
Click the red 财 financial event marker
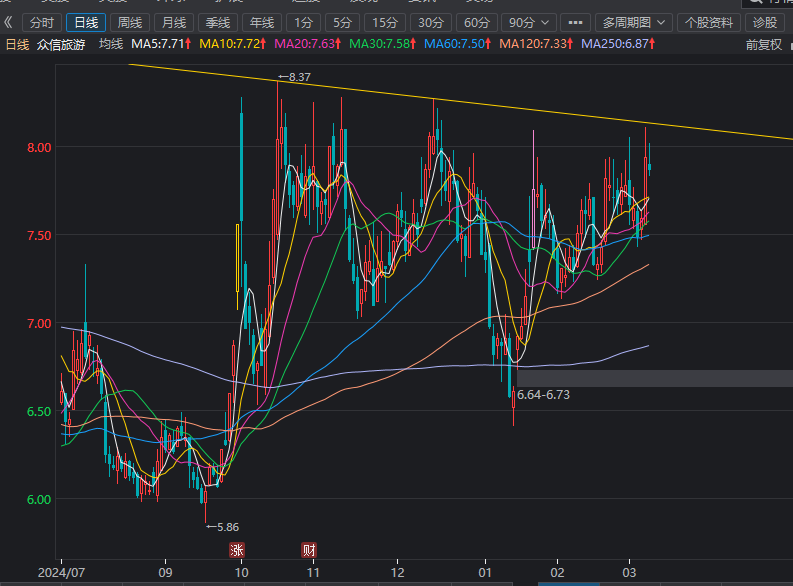coord(309,550)
